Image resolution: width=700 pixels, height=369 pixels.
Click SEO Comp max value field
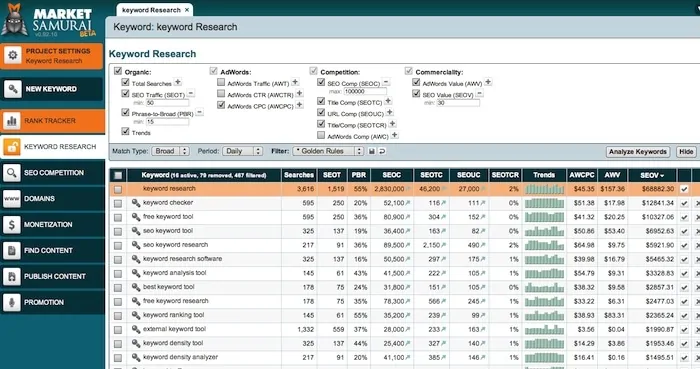pyautogui.click(x=365, y=91)
